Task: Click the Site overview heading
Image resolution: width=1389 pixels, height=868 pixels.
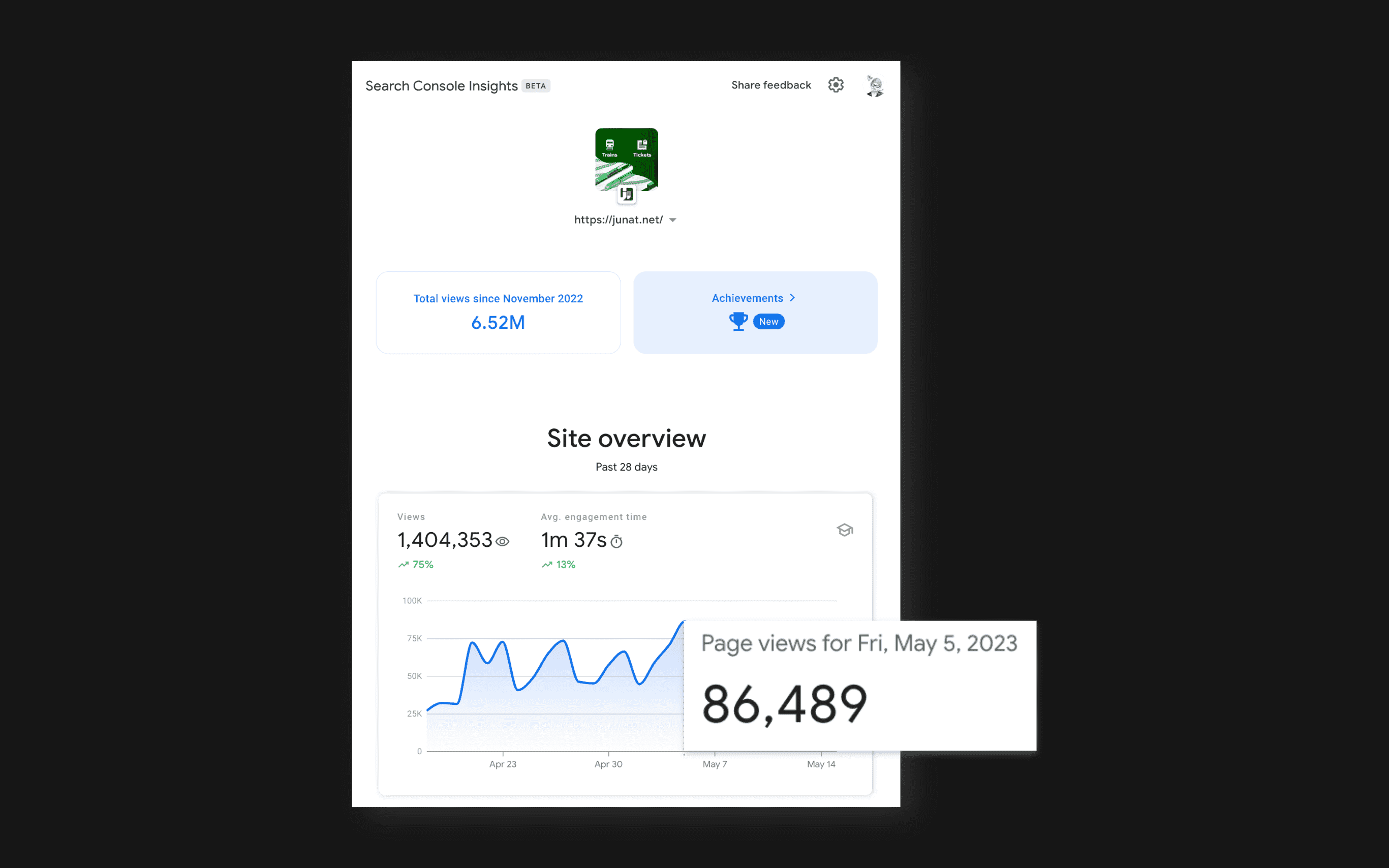Action: 626,439
